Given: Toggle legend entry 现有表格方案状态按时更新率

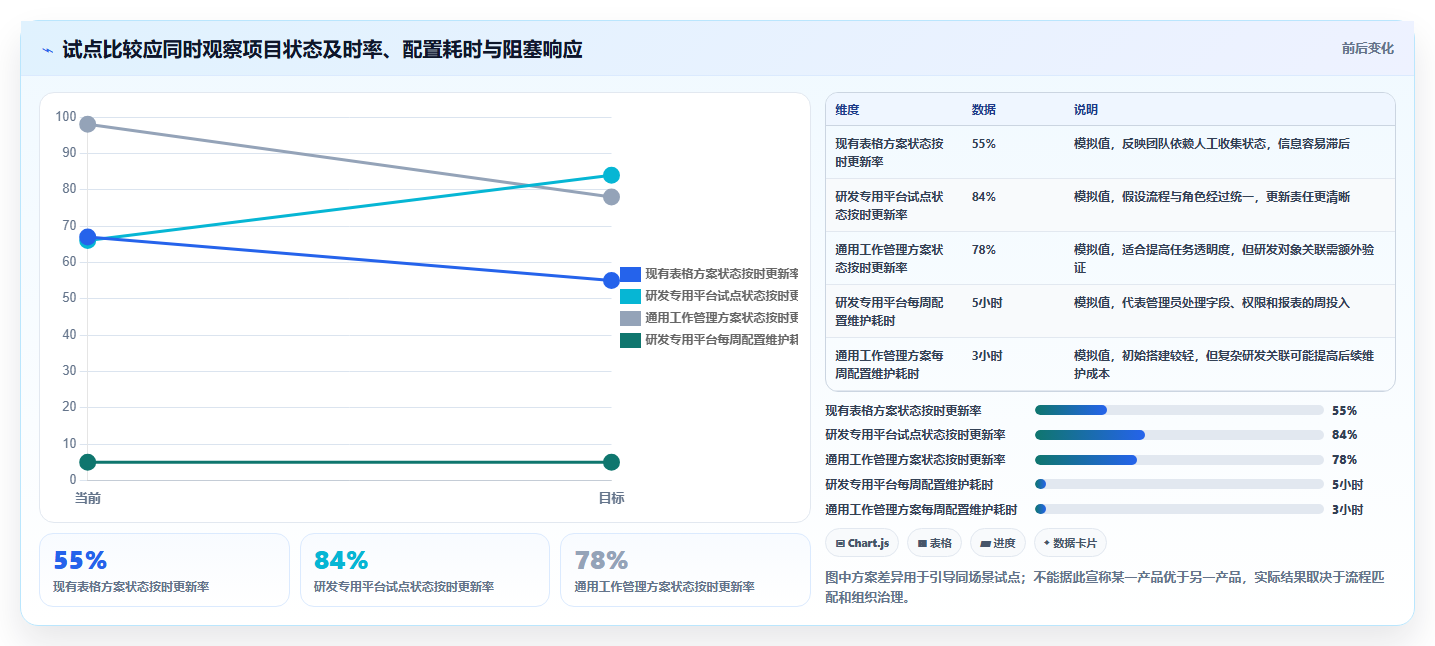Looking at the screenshot, I should [x=709, y=274].
